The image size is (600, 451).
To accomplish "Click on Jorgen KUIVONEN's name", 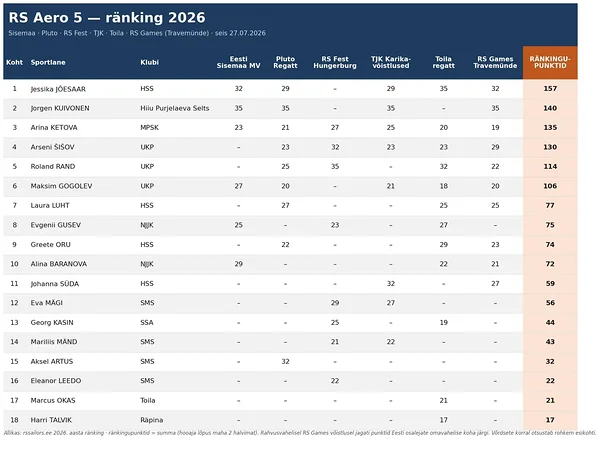I will coord(60,108).
